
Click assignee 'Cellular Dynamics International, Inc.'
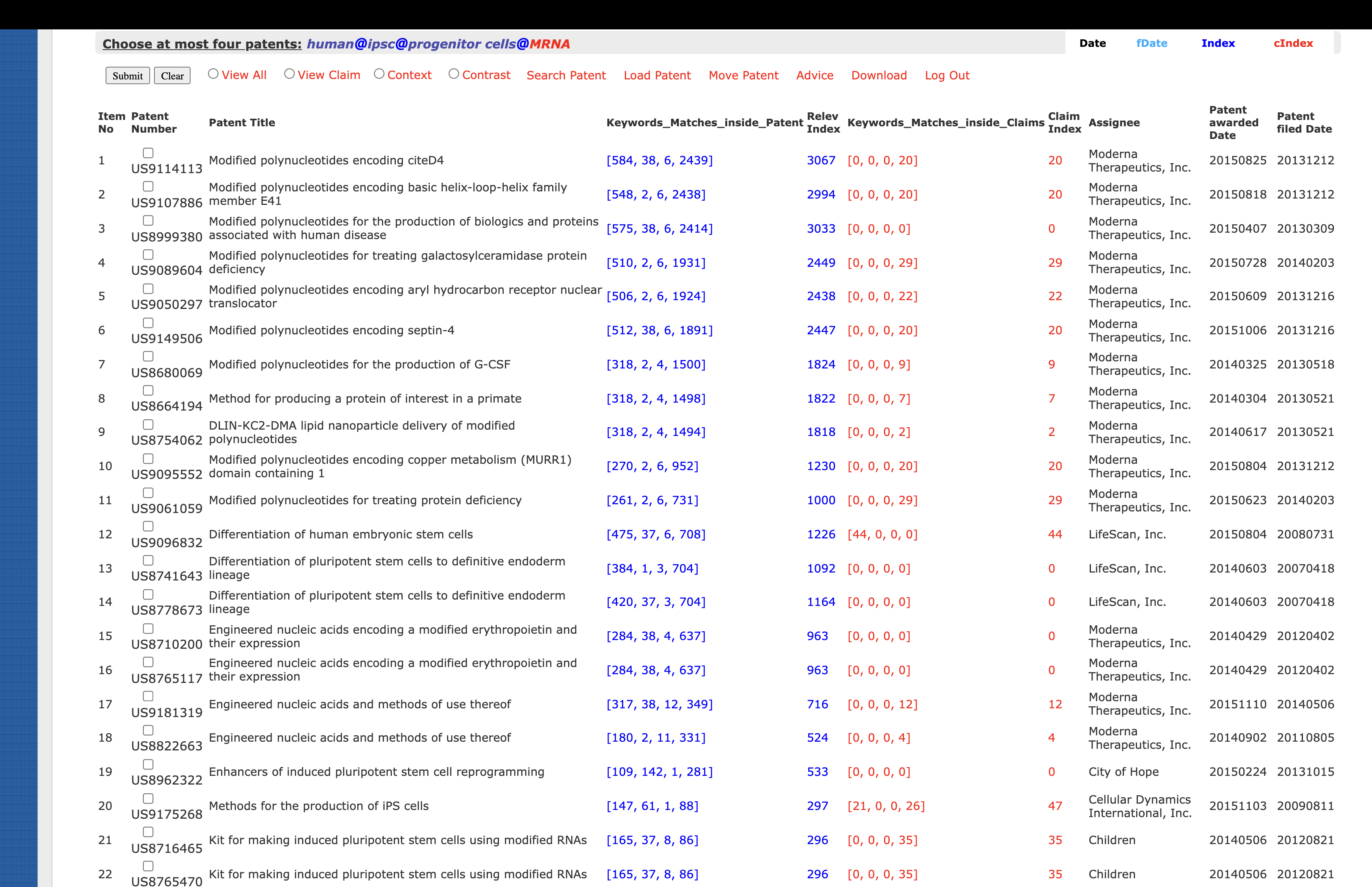coord(1139,806)
